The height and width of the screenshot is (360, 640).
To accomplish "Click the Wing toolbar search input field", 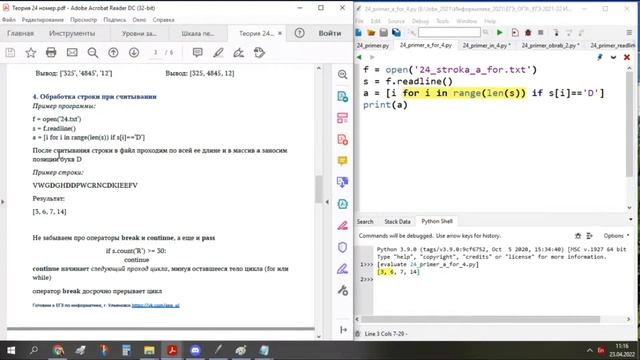I will [449, 32].
